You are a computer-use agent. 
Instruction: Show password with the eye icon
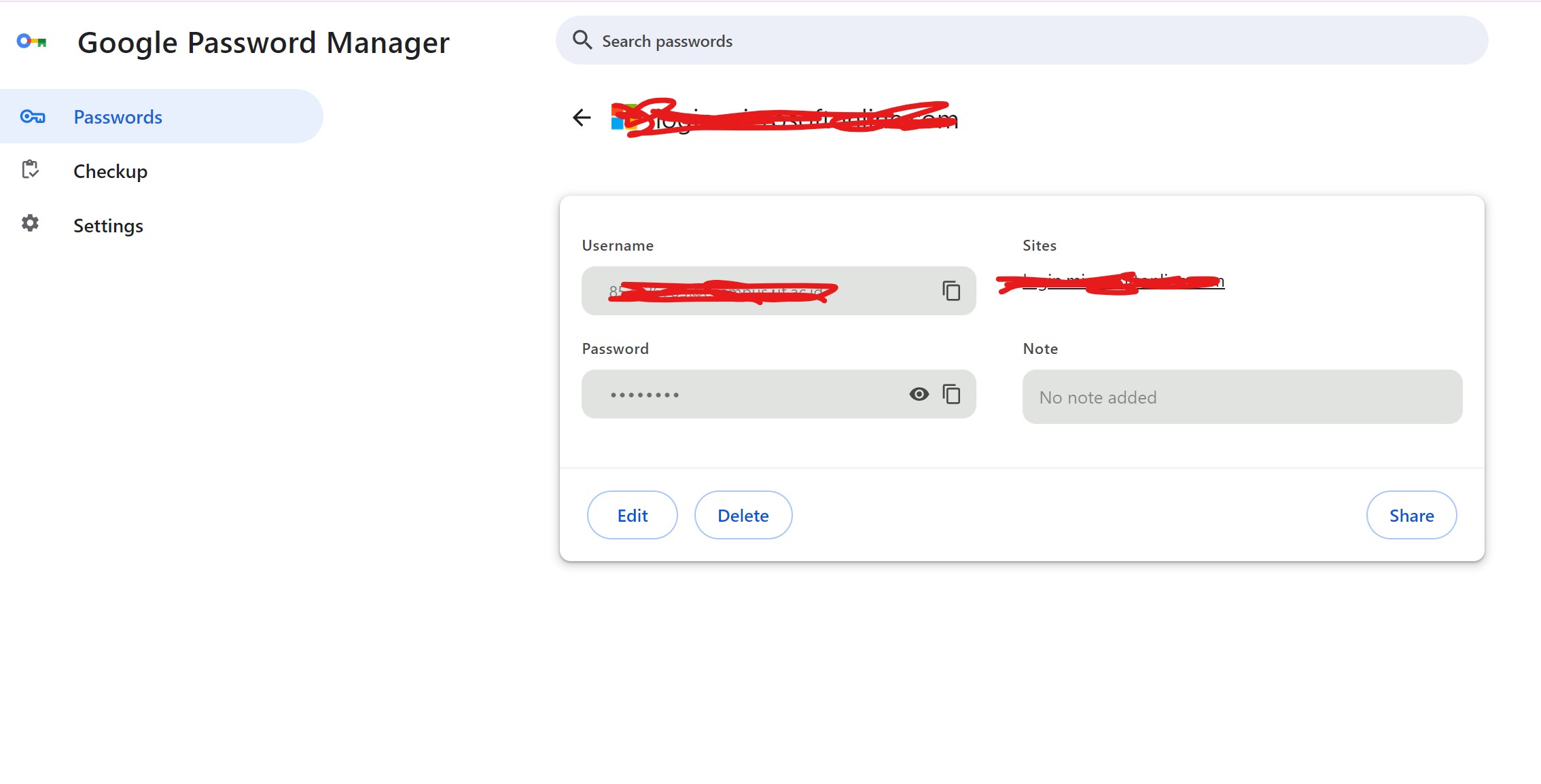(x=919, y=394)
